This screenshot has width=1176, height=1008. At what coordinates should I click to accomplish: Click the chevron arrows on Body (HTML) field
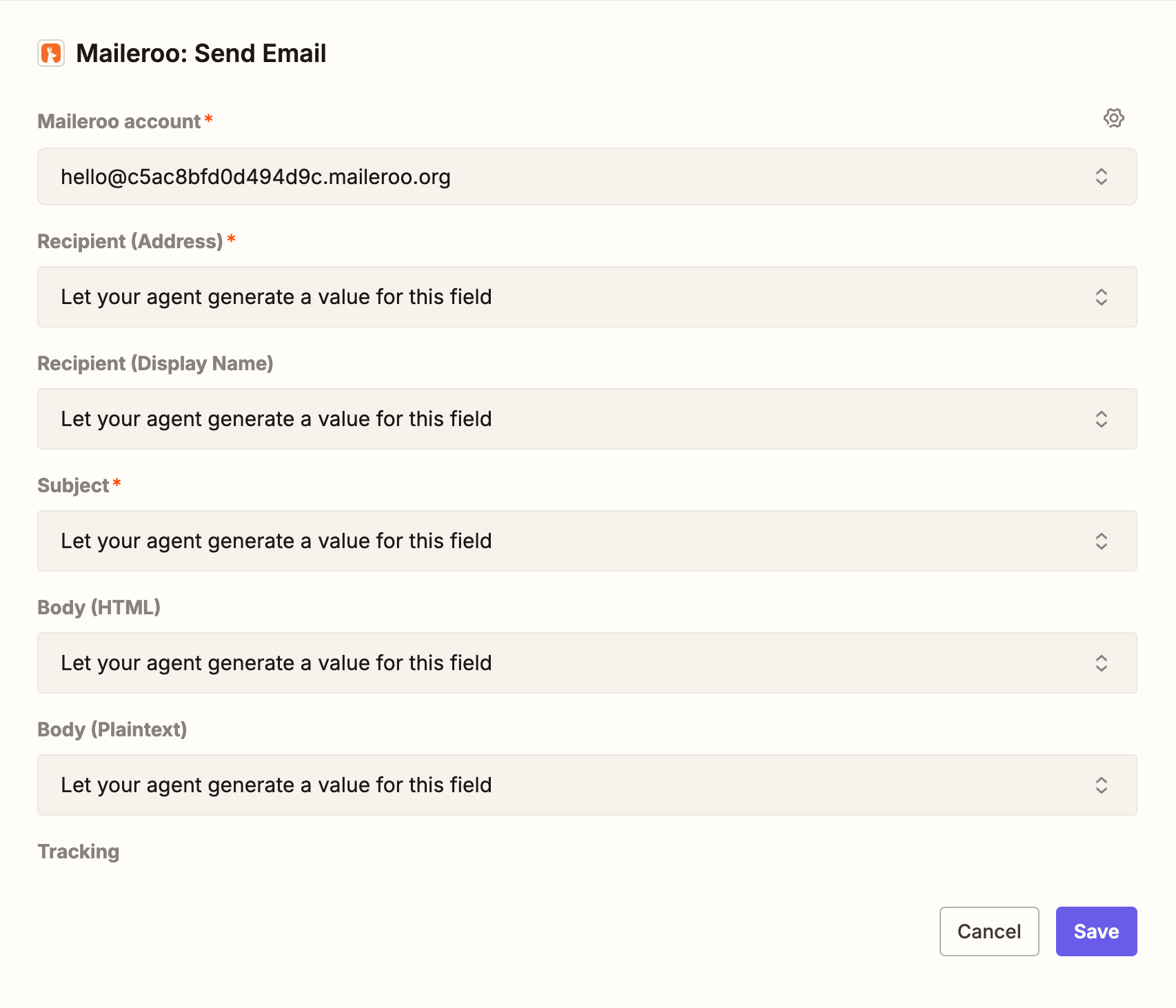tap(1101, 663)
